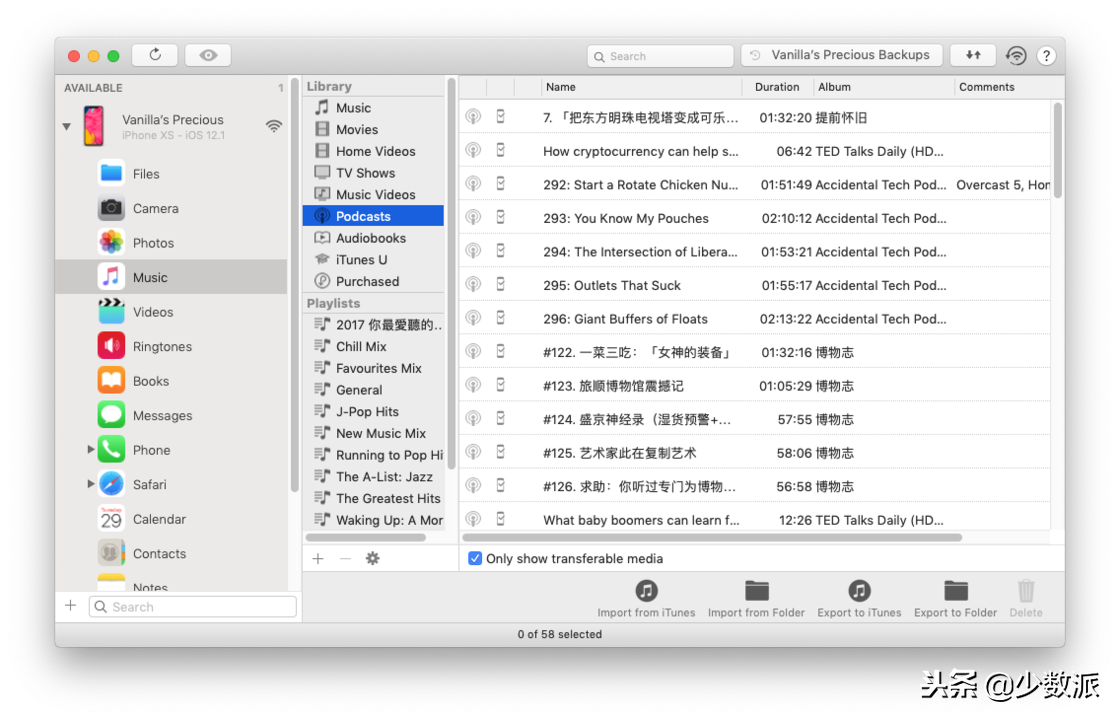Select Podcasts in the Library list

(374, 216)
